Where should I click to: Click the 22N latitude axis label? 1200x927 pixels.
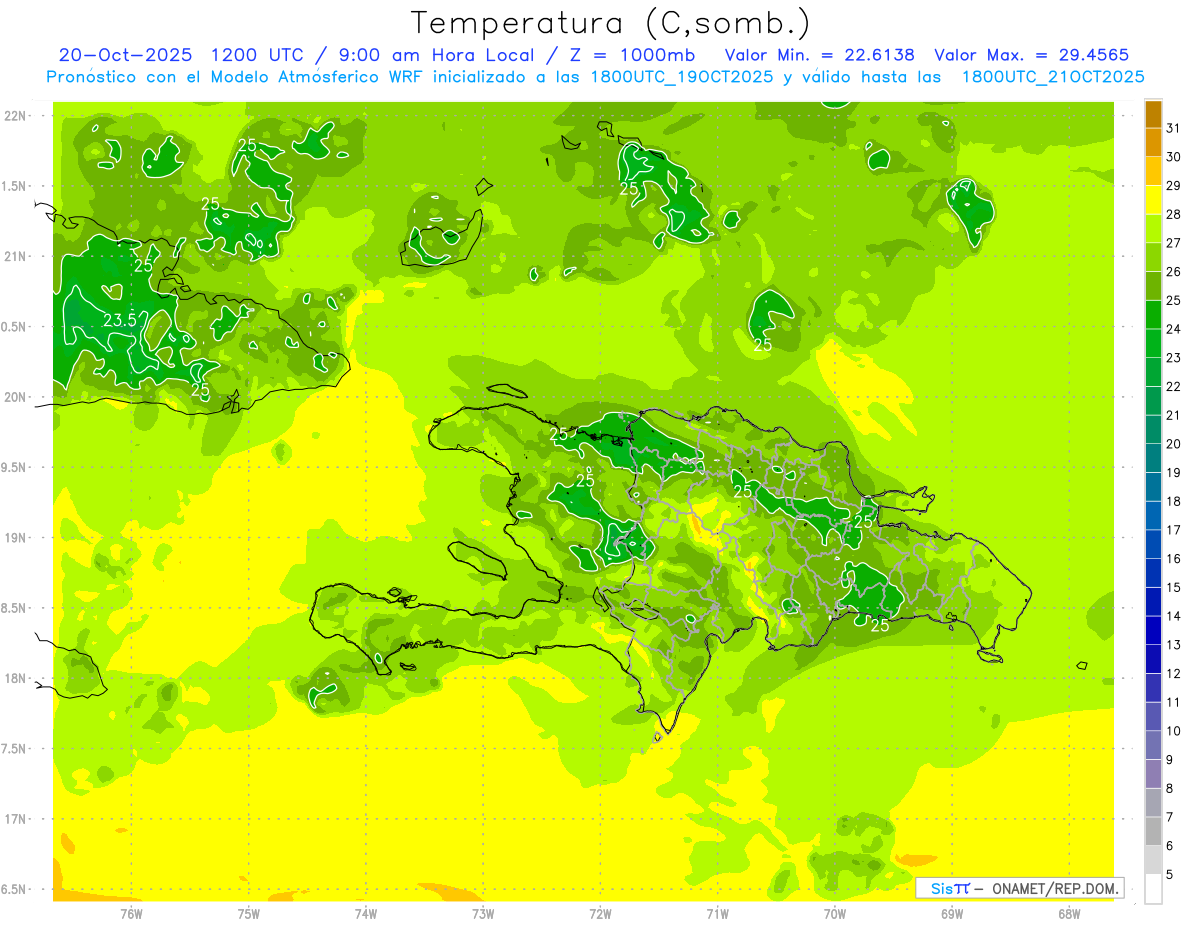tap(16, 116)
